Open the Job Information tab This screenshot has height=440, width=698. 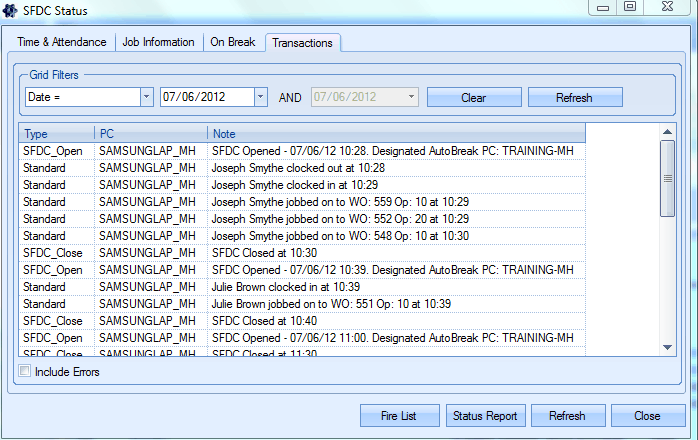pyautogui.click(x=158, y=43)
